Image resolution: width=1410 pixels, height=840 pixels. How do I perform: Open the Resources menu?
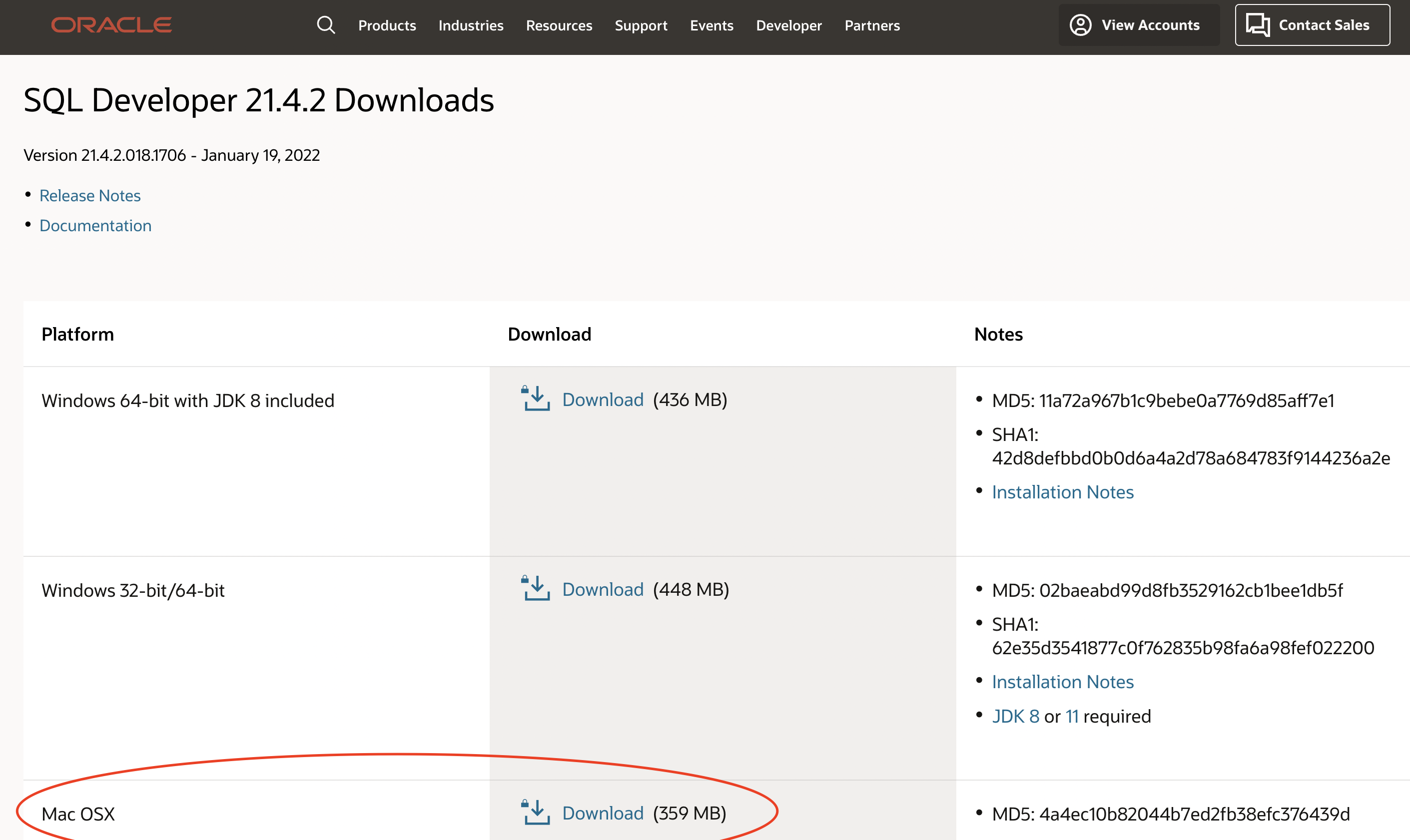click(x=558, y=25)
